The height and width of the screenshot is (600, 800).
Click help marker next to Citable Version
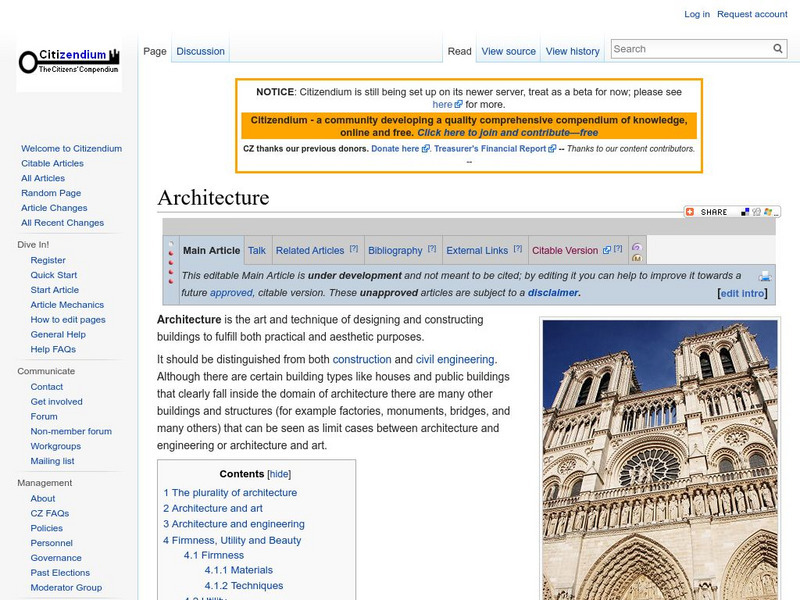pyautogui.click(x=617, y=249)
